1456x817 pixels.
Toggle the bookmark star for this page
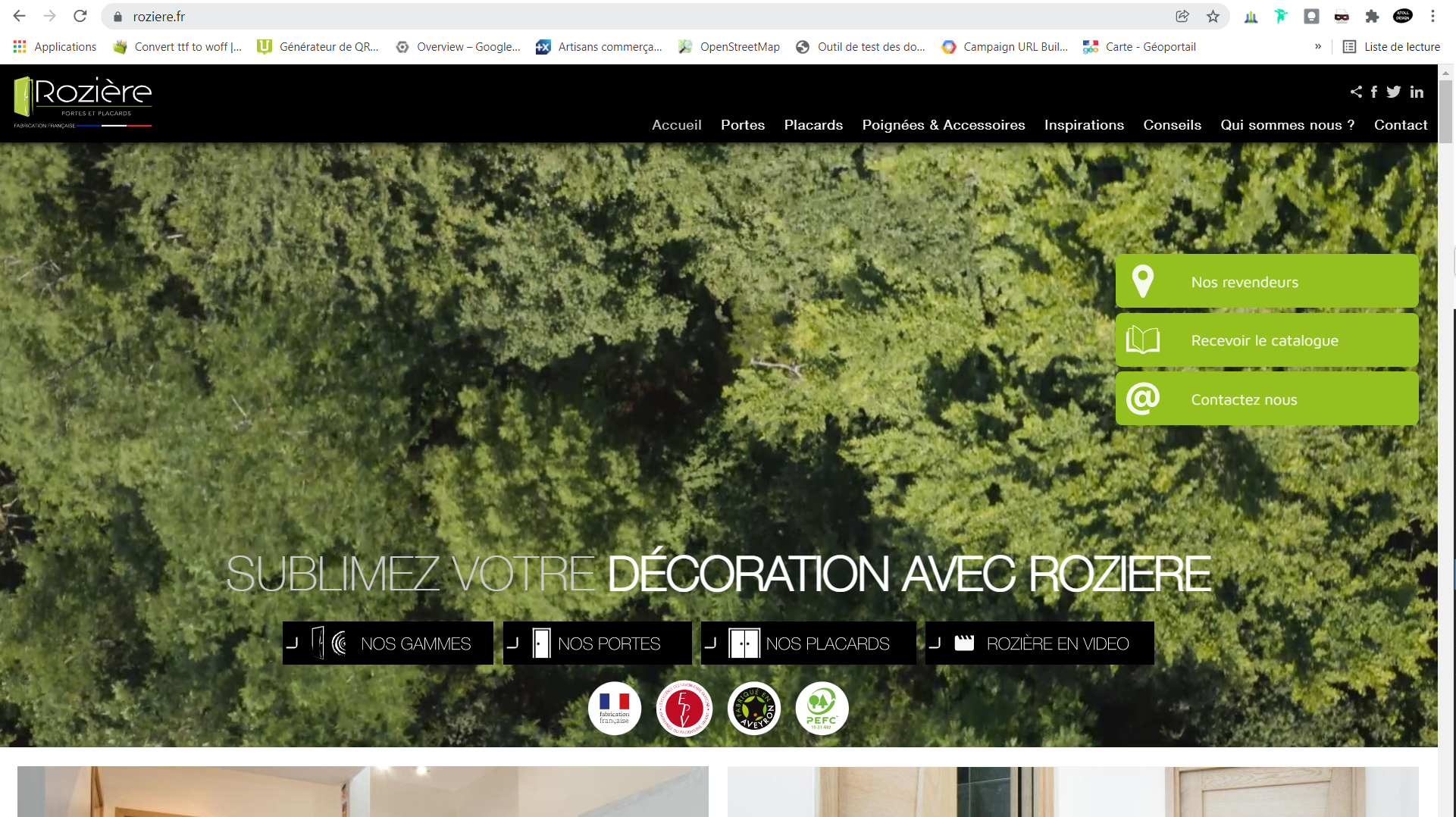click(1212, 16)
